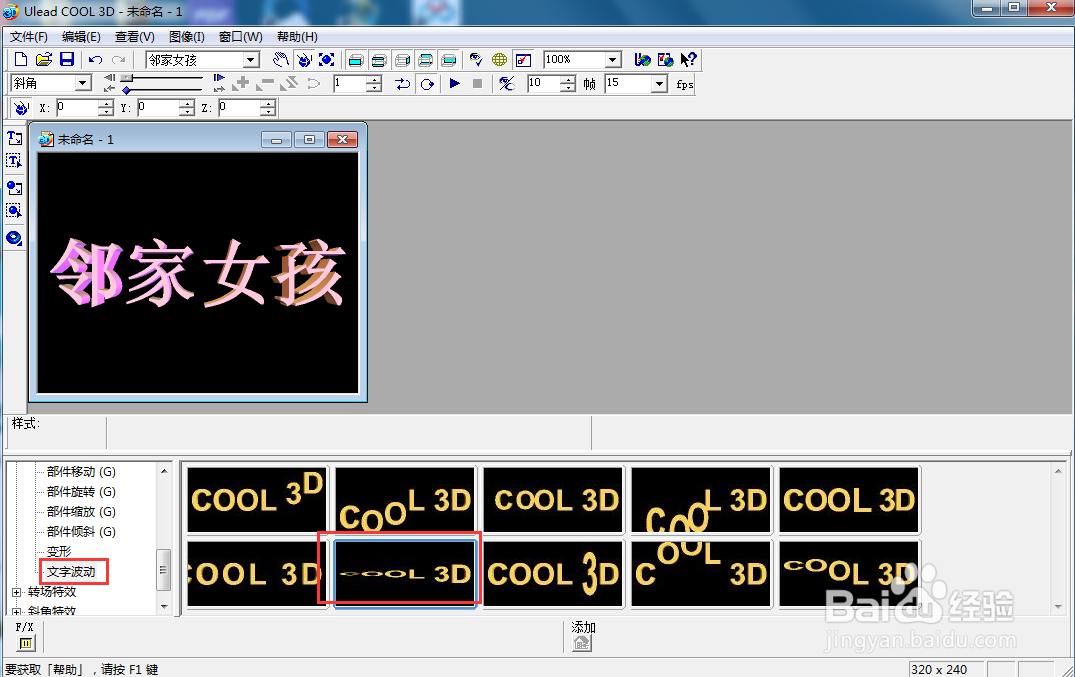Select 变形 in effects tree
The height and width of the screenshot is (677, 1075).
pyautogui.click(x=59, y=551)
